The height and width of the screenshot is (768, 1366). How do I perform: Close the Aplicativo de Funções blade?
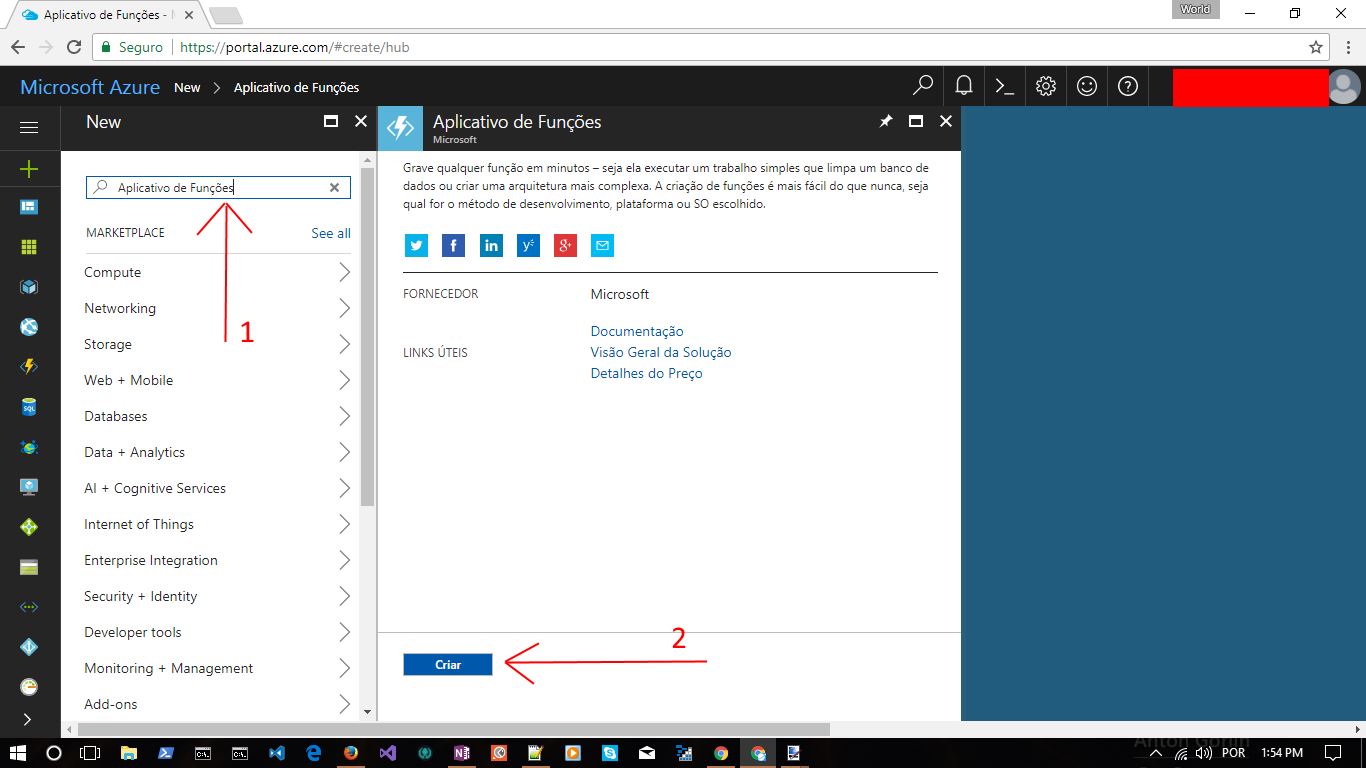pyautogui.click(x=946, y=121)
